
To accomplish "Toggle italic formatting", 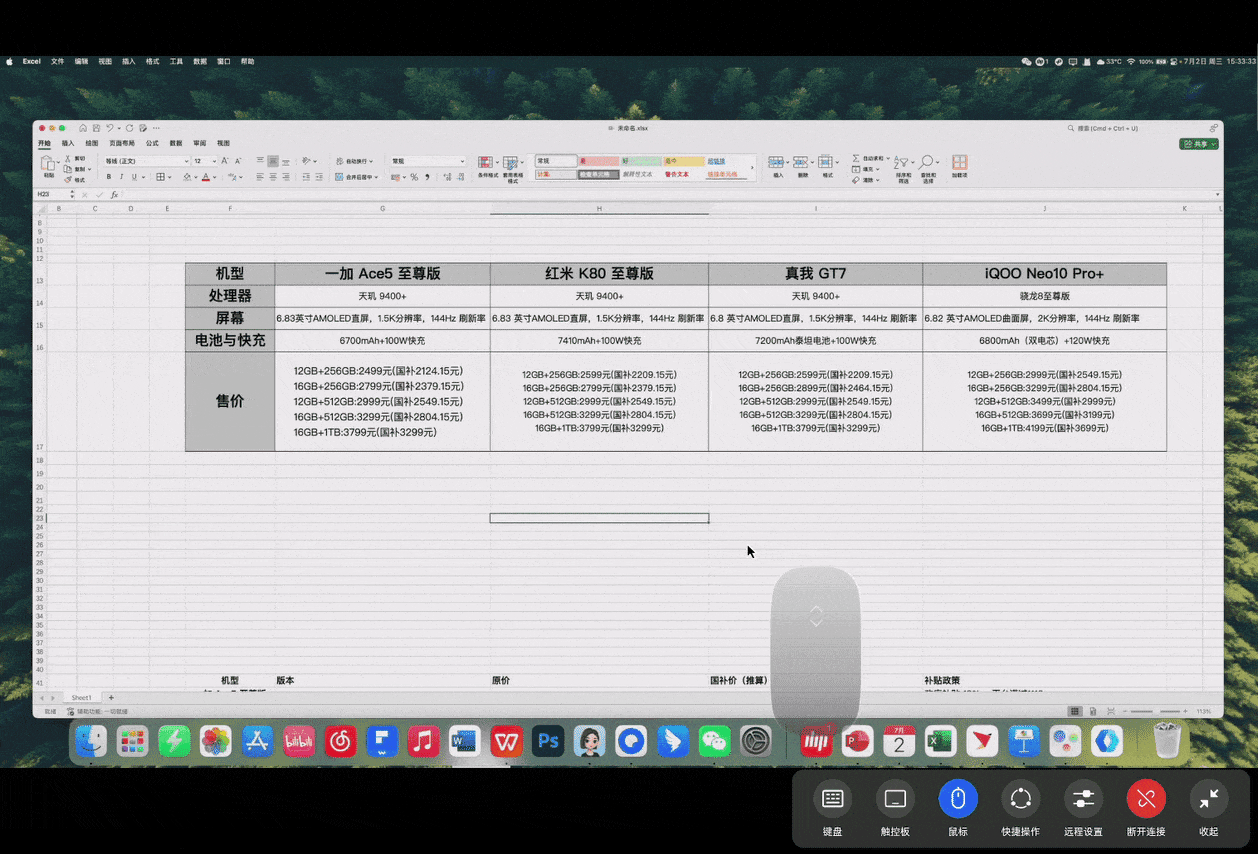I will (121, 177).
